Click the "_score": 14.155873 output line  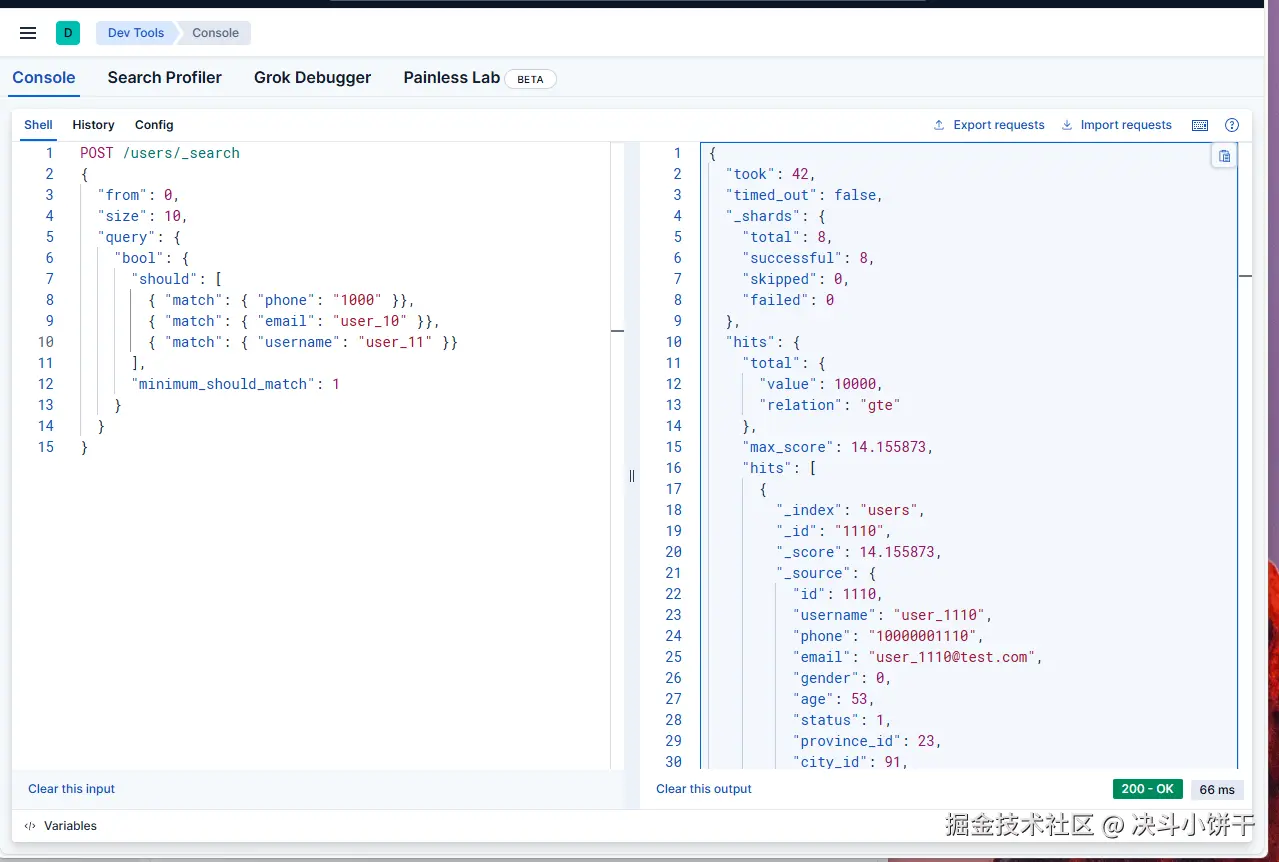tap(859, 552)
